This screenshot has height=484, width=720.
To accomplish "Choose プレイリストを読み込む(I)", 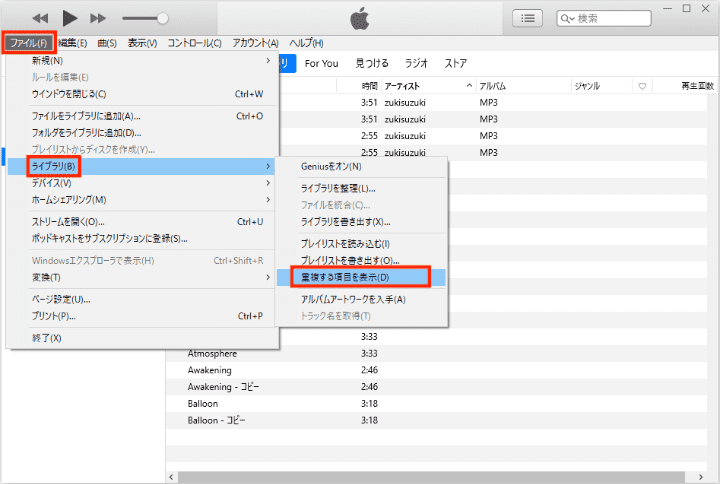I will tap(361, 244).
